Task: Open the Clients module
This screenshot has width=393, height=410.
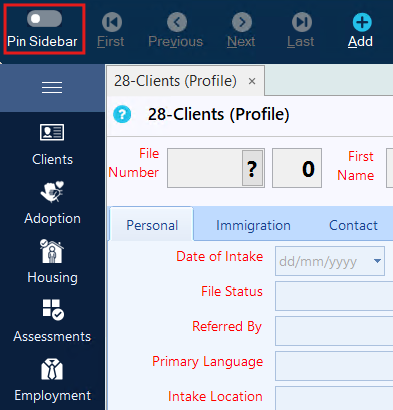Action: (x=52, y=145)
